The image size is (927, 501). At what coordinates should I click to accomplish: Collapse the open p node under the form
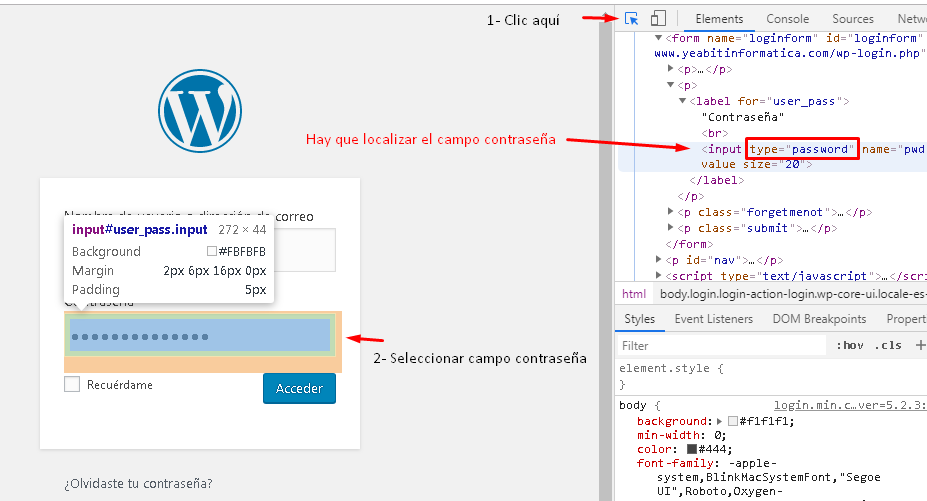tap(670, 85)
